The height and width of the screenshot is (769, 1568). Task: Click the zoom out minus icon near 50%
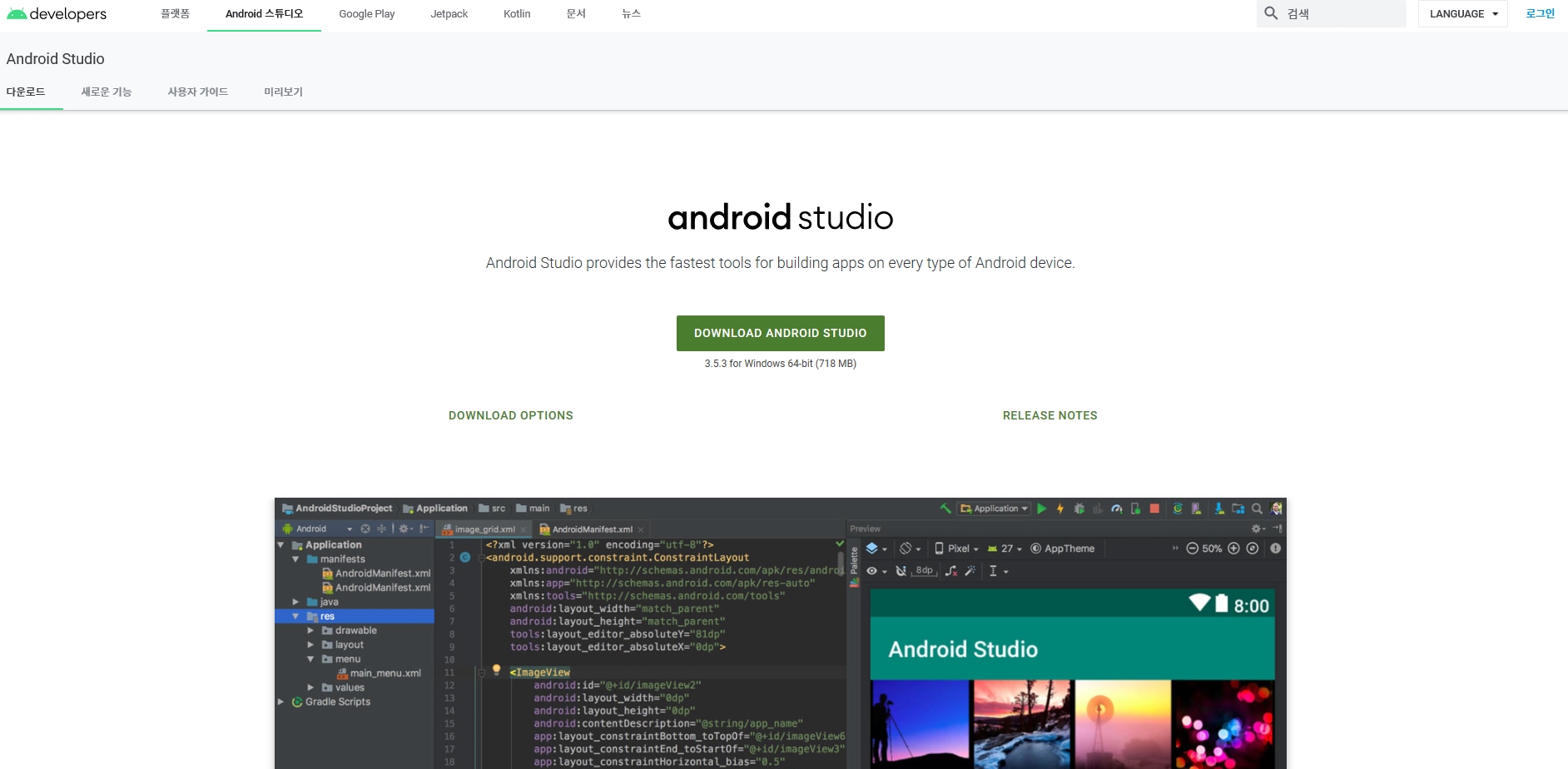[1192, 548]
